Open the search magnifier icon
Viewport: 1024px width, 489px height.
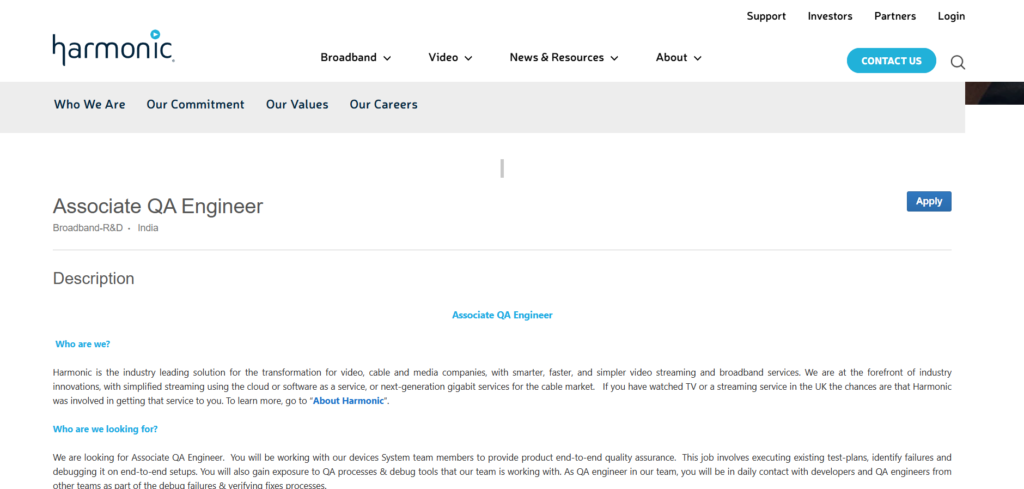(x=957, y=62)
